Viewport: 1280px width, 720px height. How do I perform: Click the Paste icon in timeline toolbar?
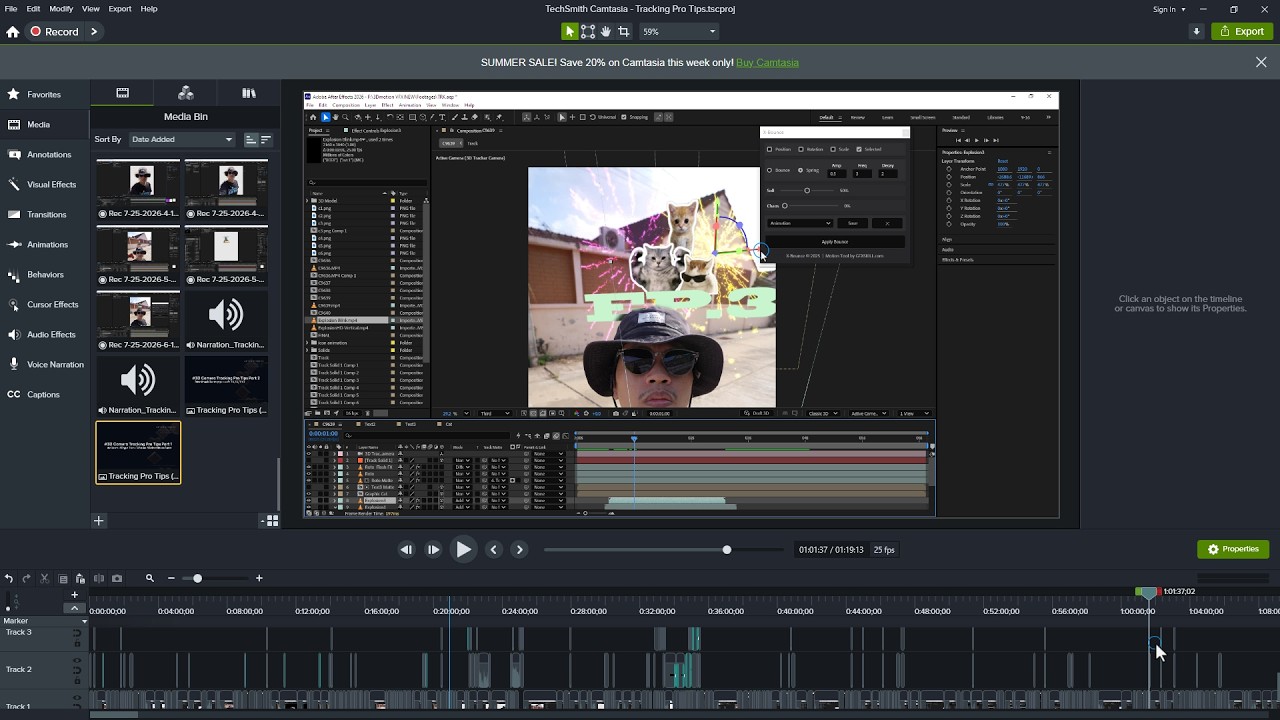pyautogui.click(x=81, y=578)
